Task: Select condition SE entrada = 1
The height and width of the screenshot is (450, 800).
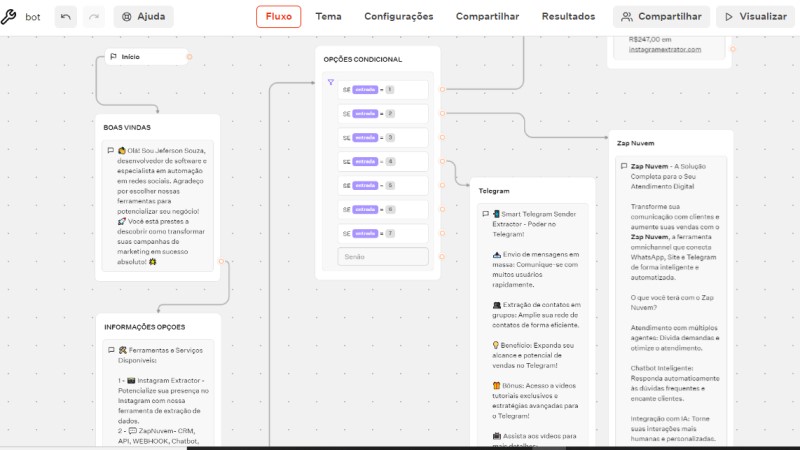Action: pos(383,90)
